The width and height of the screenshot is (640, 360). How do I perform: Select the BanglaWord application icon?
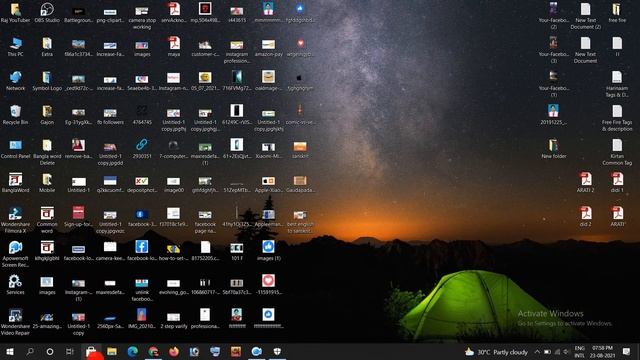click(x=16, y=180)
